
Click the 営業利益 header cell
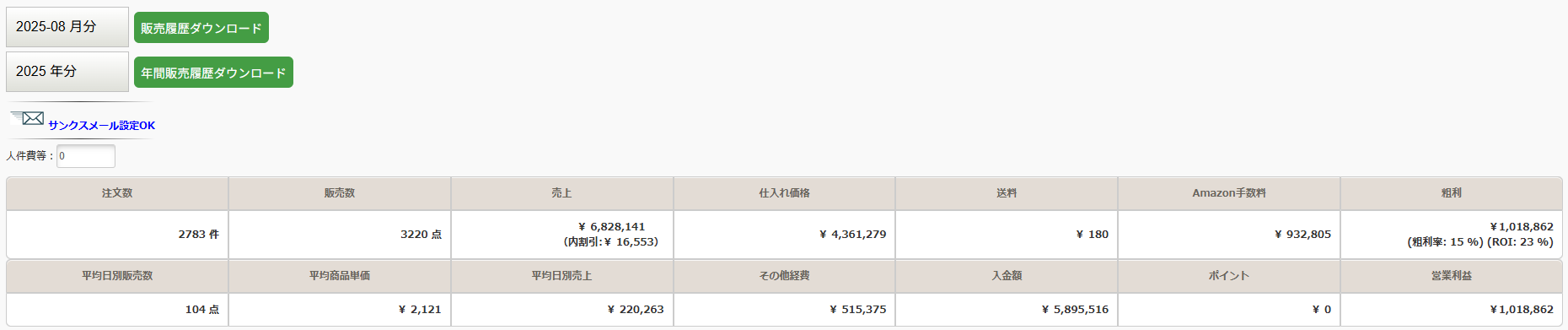pos(1452,276)
